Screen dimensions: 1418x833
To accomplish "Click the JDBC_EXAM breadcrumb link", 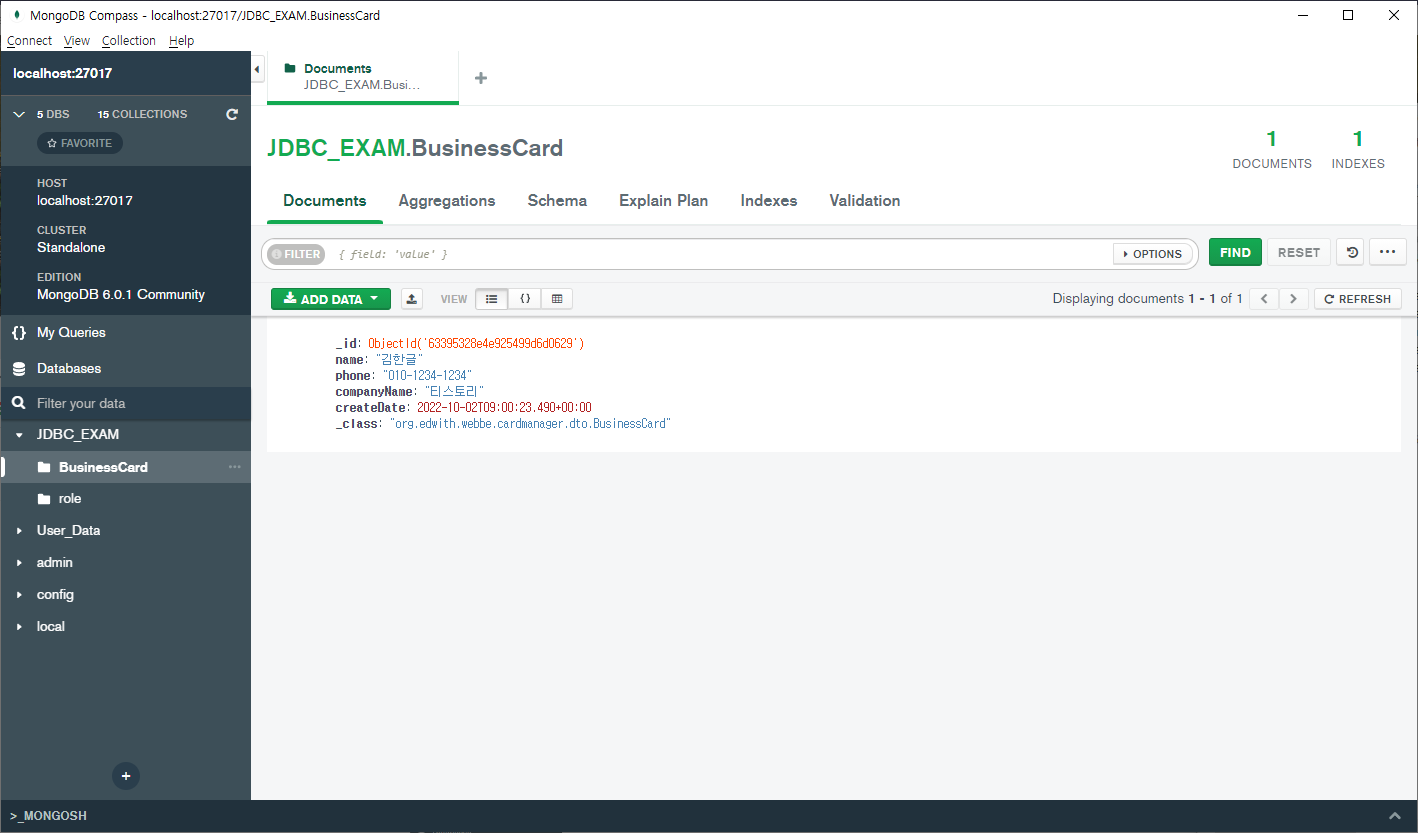I will [x=335, y=148].
